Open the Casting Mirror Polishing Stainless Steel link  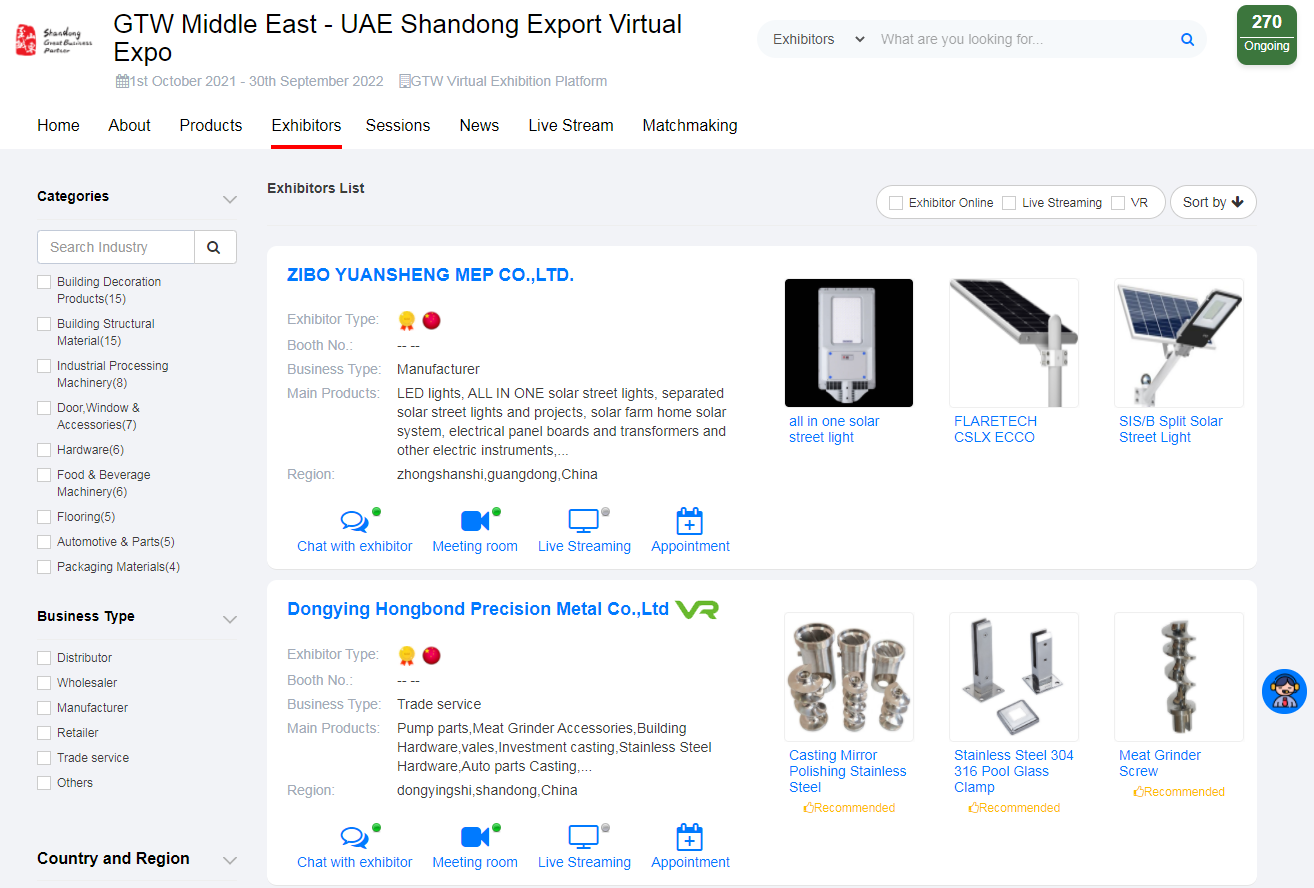coord(848,771)
